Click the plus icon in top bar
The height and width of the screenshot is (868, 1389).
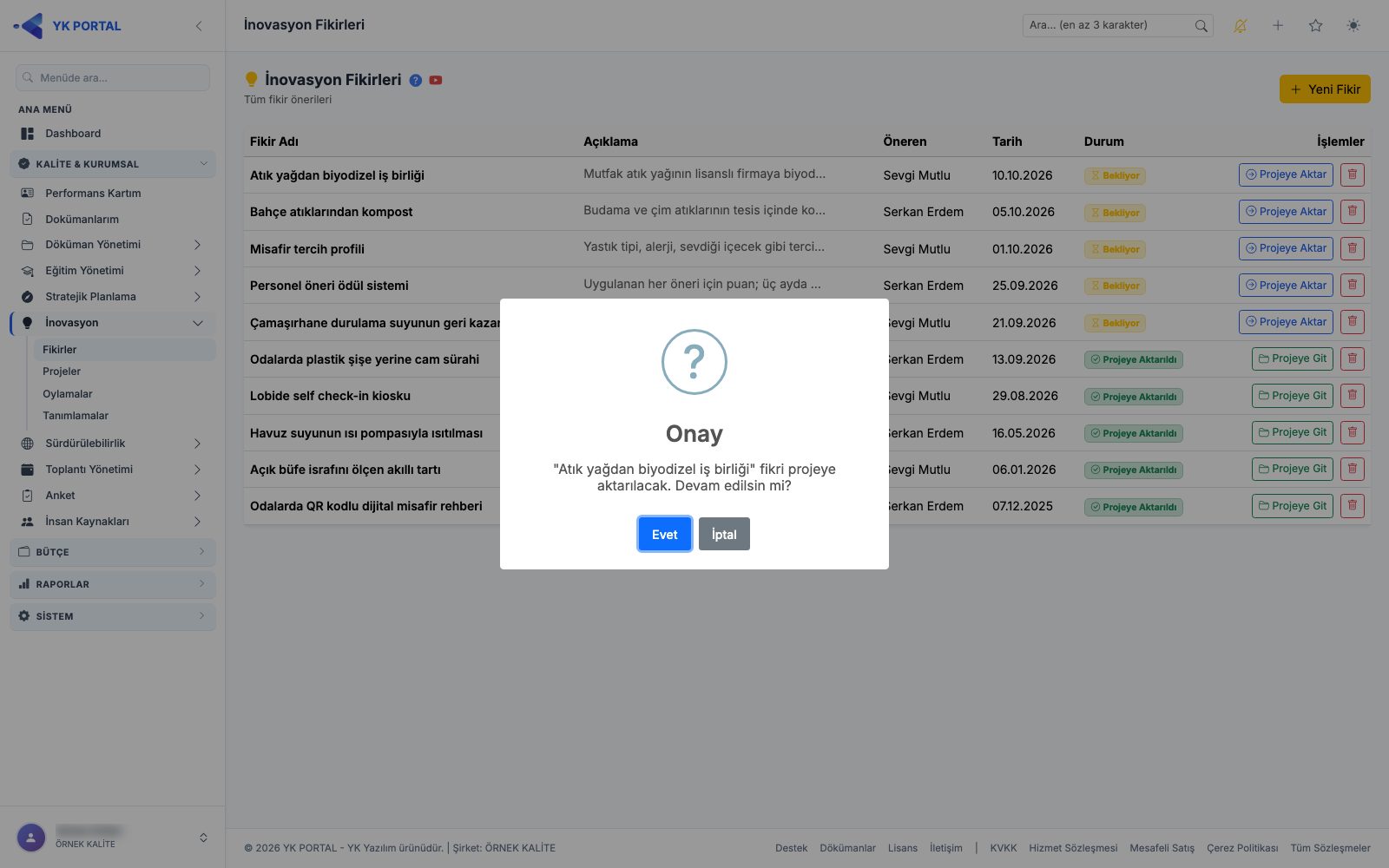pyautogui.click(x=1278, y=26)
